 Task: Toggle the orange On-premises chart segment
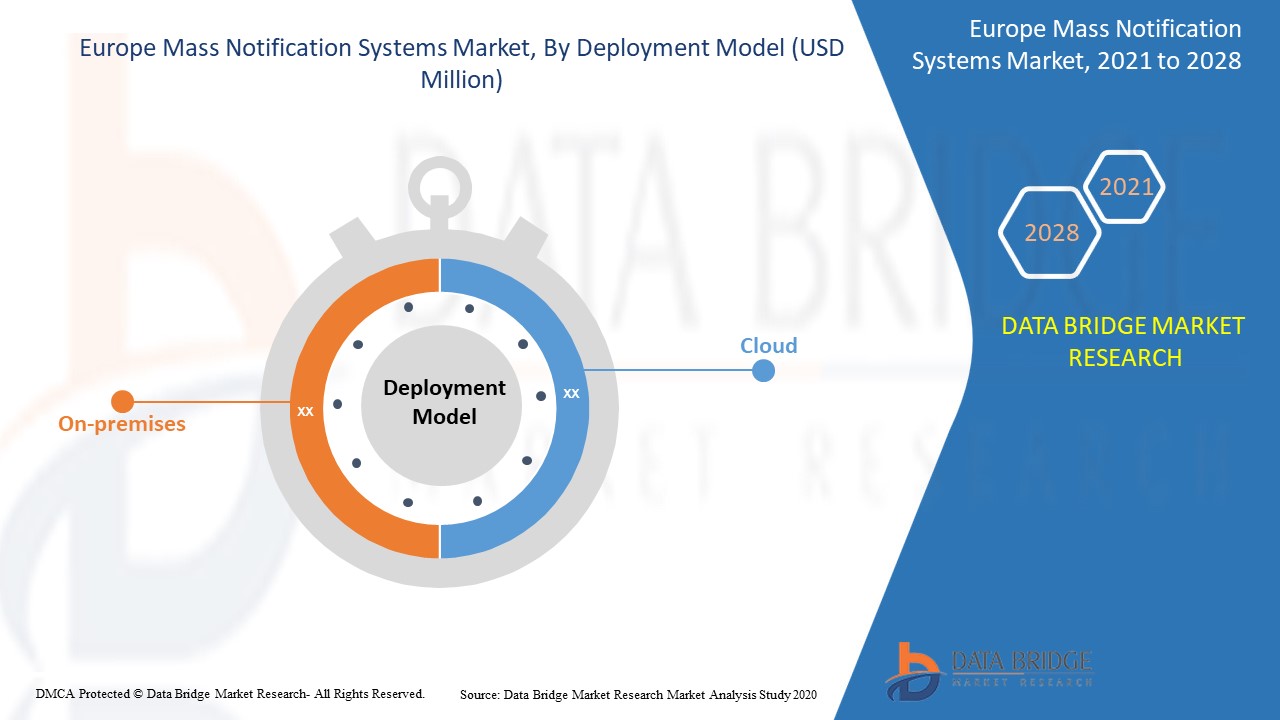(330, 300)
